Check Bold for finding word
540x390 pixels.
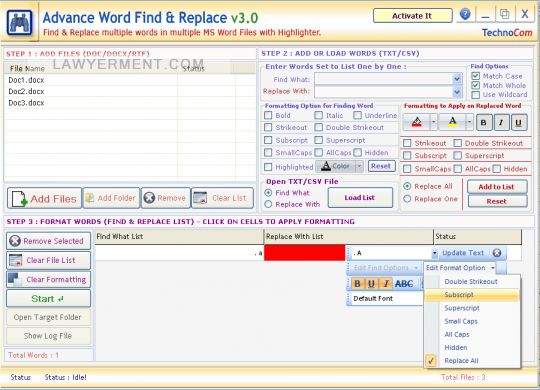(x=268, y=115)
